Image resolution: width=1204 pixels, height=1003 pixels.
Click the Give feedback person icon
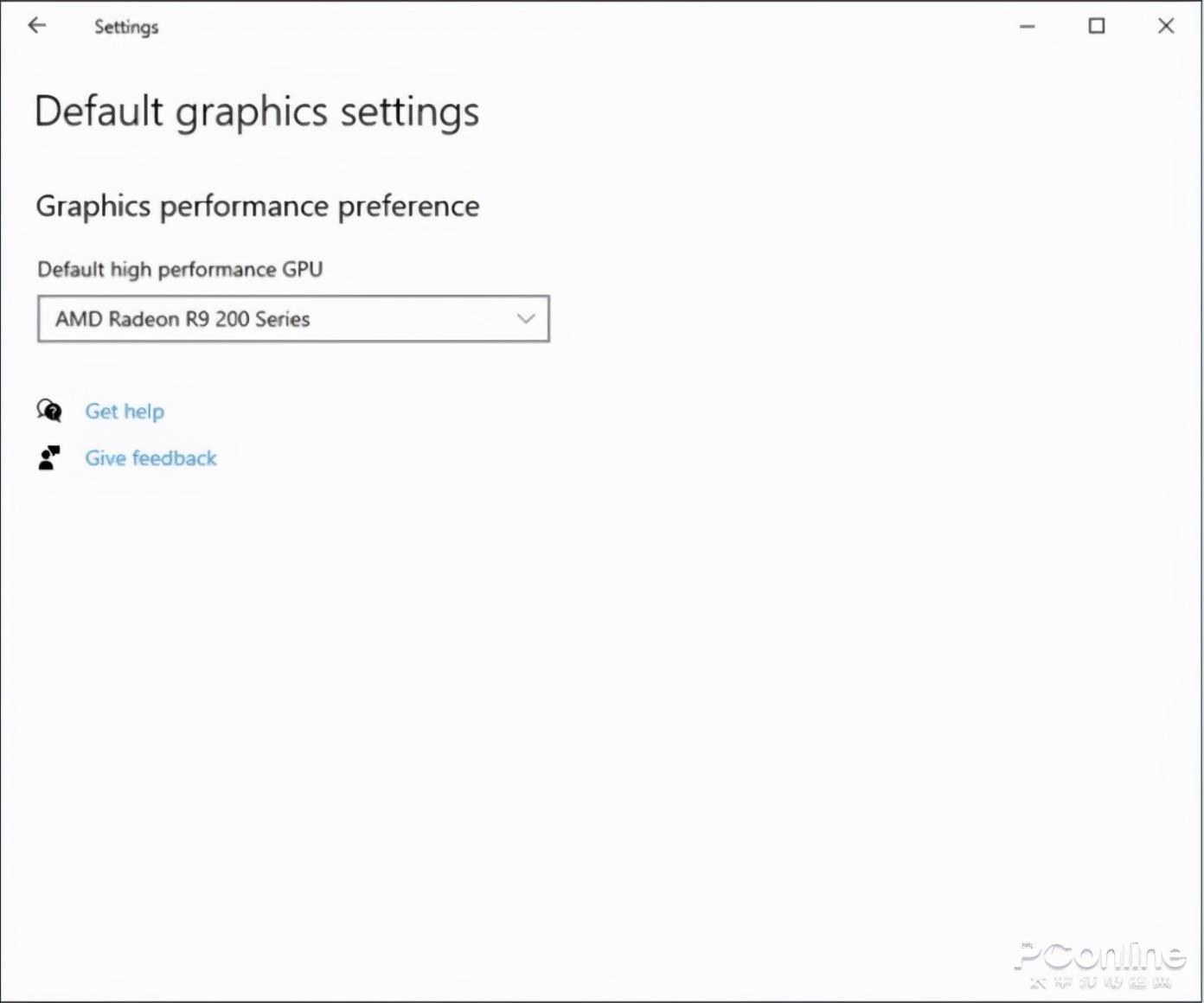point(49,457)
